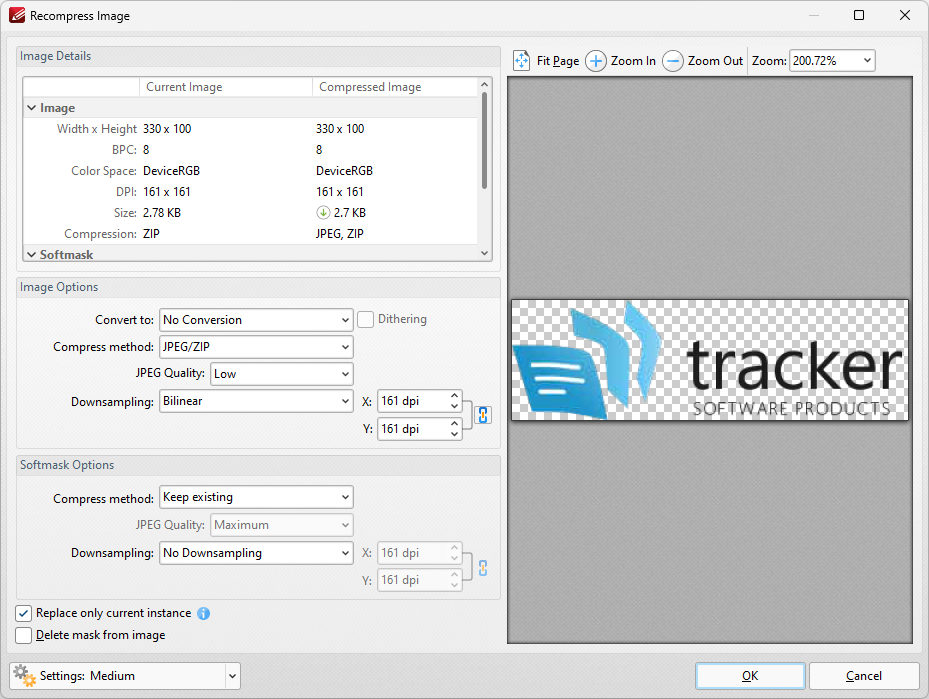Open the Convert to dropdown

[256, 320]
